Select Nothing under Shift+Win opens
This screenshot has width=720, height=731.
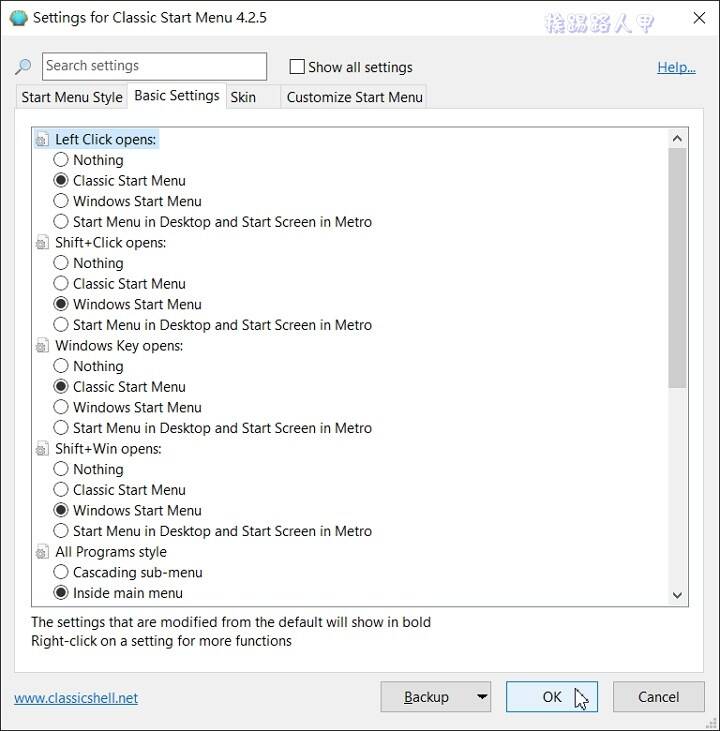pos(61,469)
